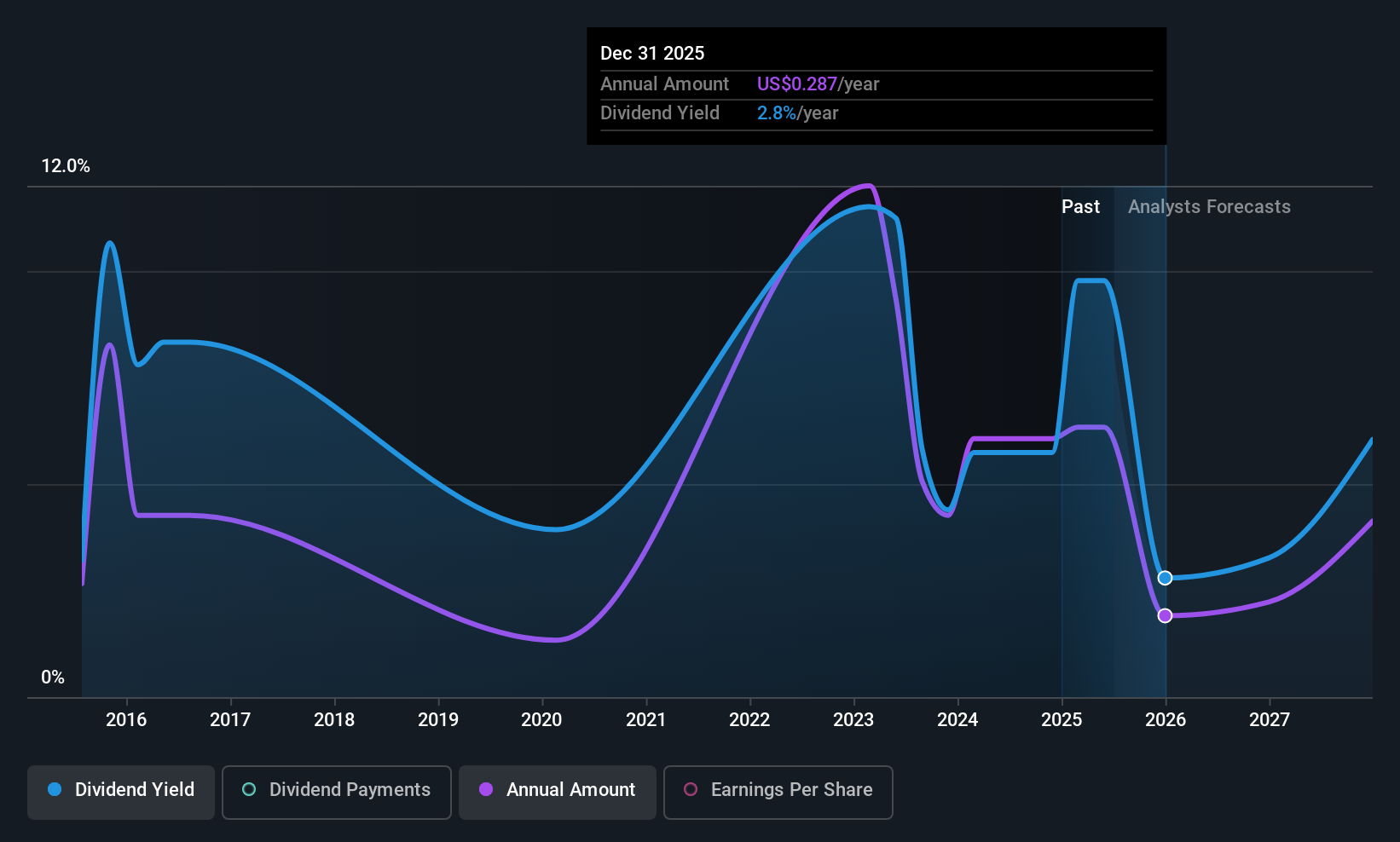Click the blue Dividend Yield data point at 2026
Image resolution: width=1400 pixels, height=842 pixels.
[x=1166, y=578]
